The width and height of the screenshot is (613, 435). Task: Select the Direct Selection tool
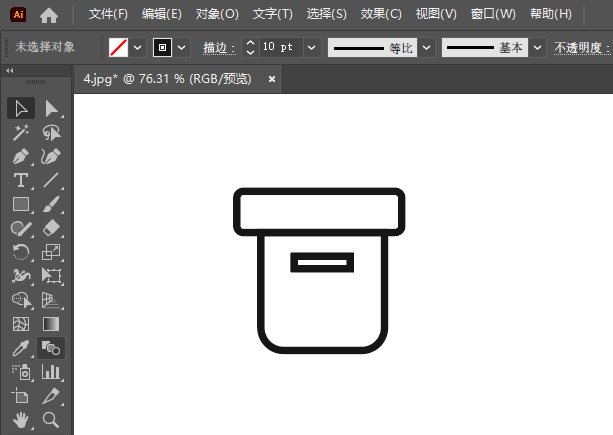pos(51,108)
